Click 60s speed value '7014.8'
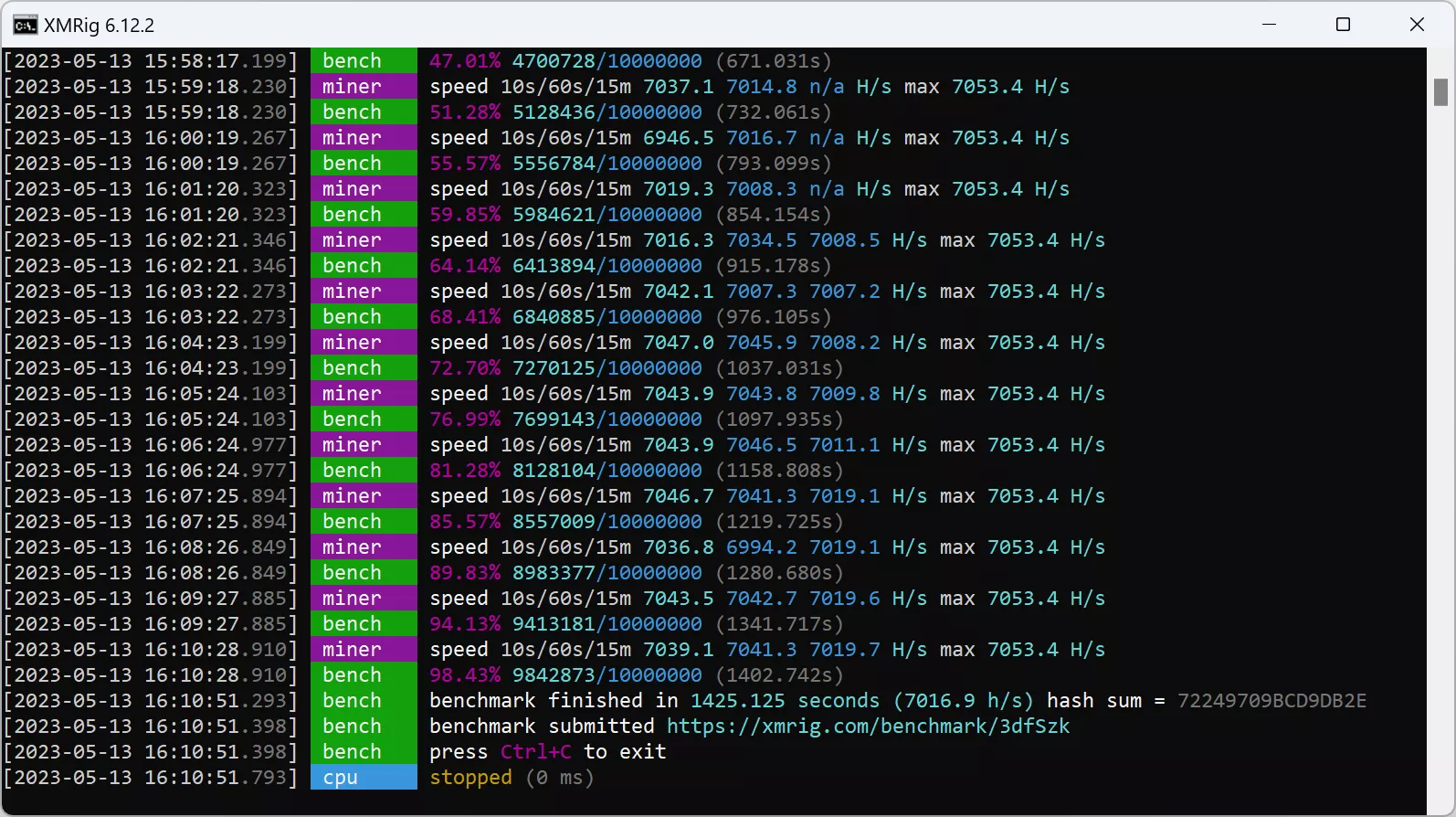 [x=762, y=87]
